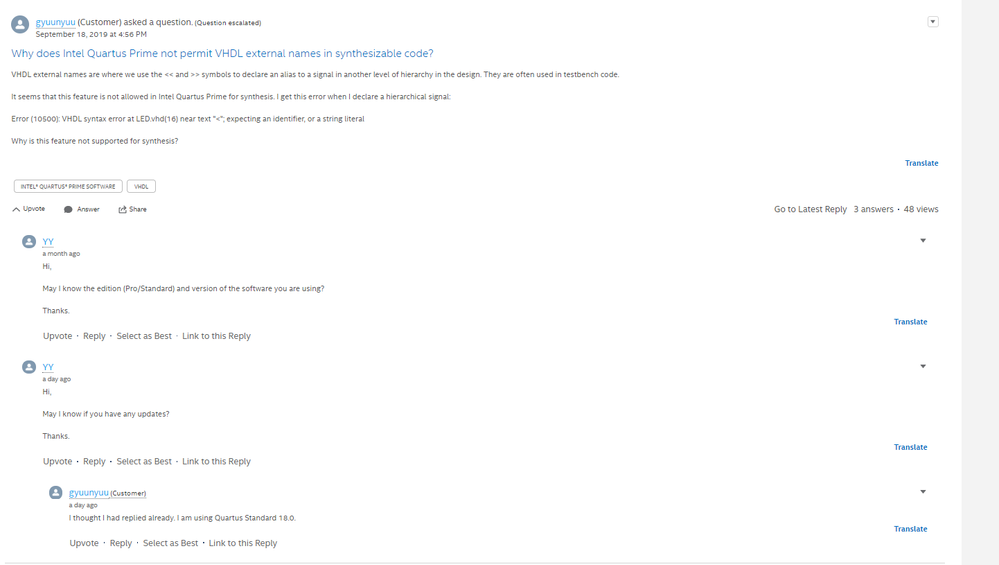The image size is (999, 565).
Task: Click the Error (10500) VHDL syntax error line
Action: 188,119
